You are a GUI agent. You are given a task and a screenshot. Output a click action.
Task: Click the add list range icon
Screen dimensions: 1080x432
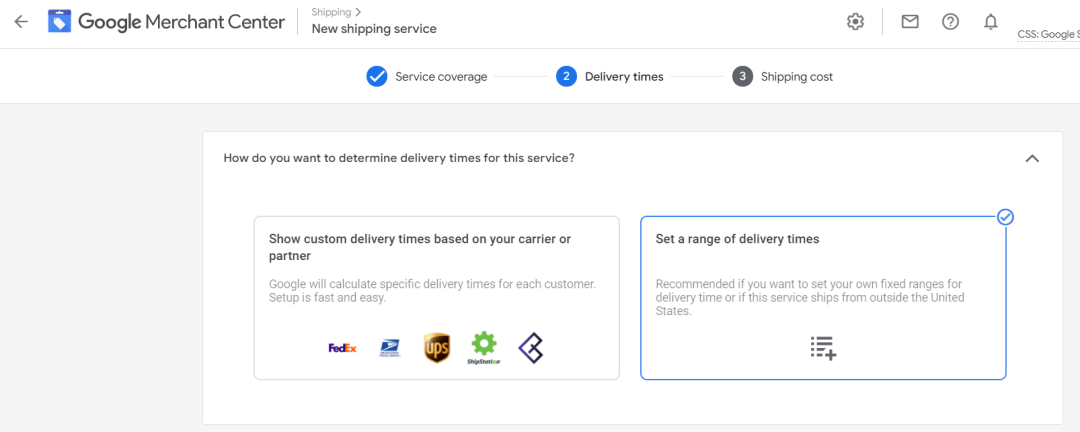tap(823, 348)
